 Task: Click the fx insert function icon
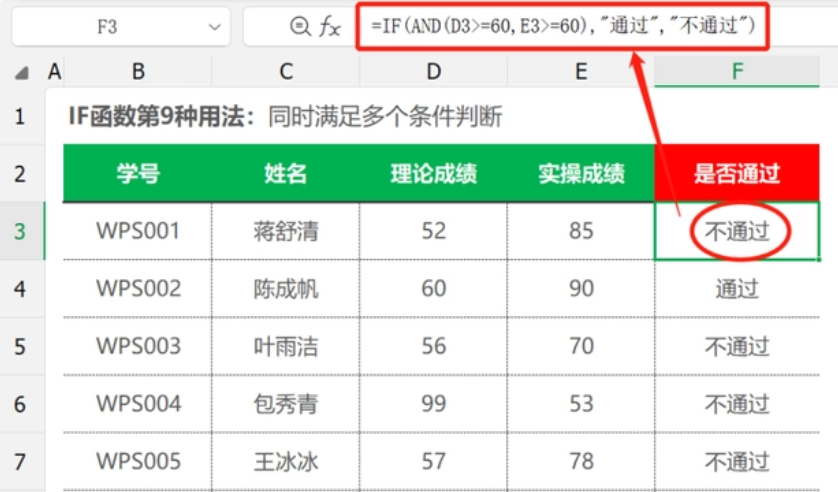click(329, 26)
